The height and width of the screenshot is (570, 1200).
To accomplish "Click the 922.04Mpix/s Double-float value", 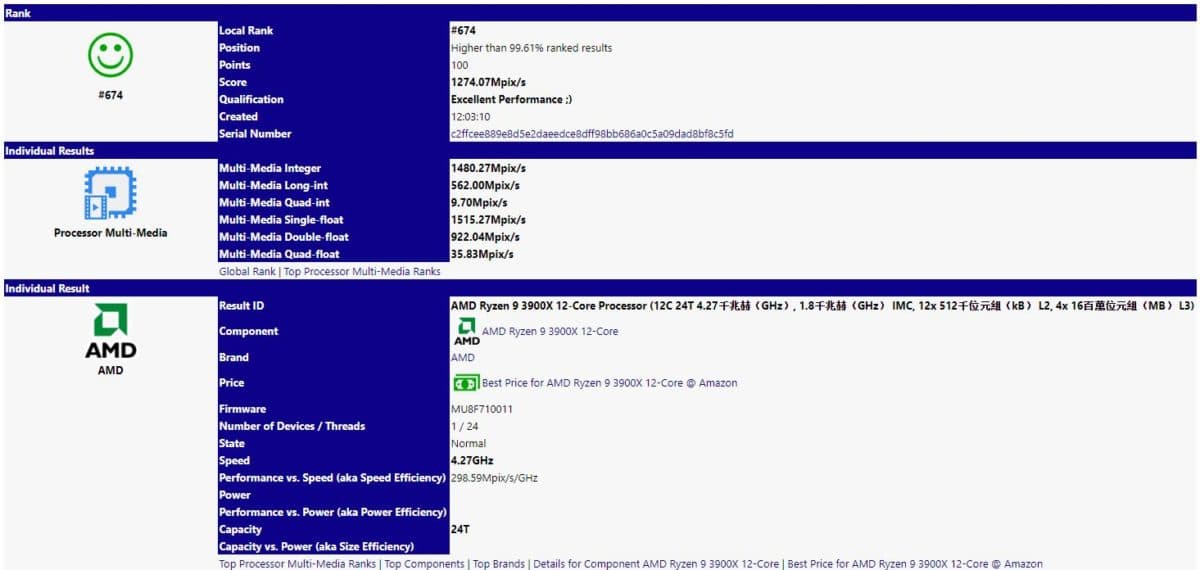I will [485, 237].
